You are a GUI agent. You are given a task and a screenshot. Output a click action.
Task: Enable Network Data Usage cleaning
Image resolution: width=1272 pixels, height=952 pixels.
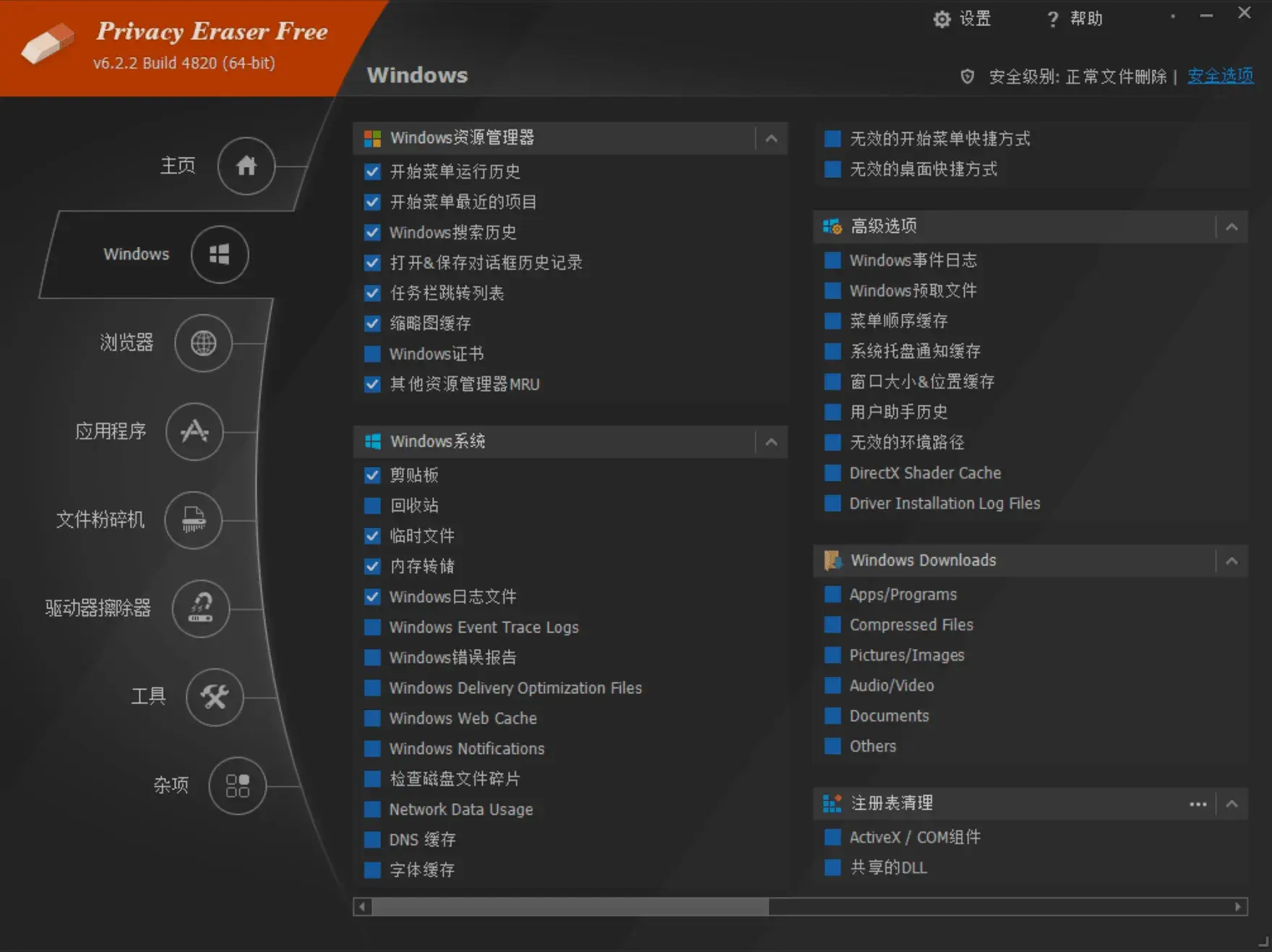372,809
